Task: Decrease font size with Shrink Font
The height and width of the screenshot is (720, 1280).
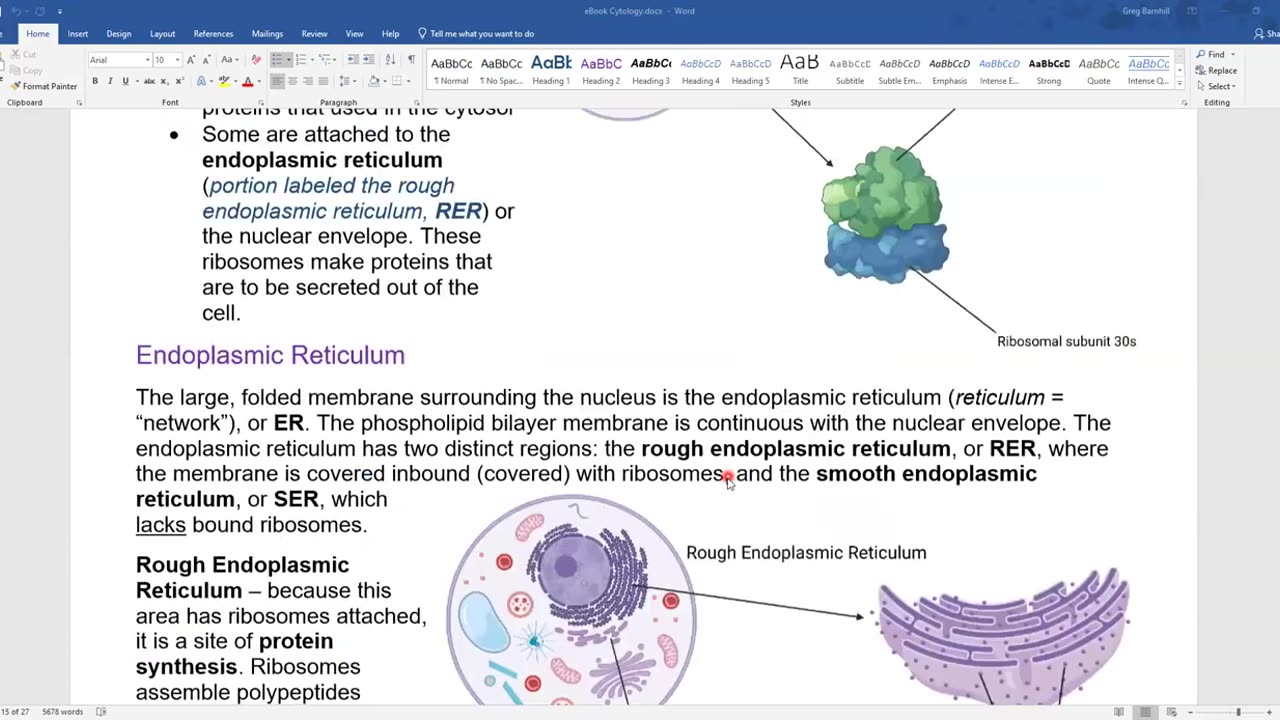Action: [207, 60]
